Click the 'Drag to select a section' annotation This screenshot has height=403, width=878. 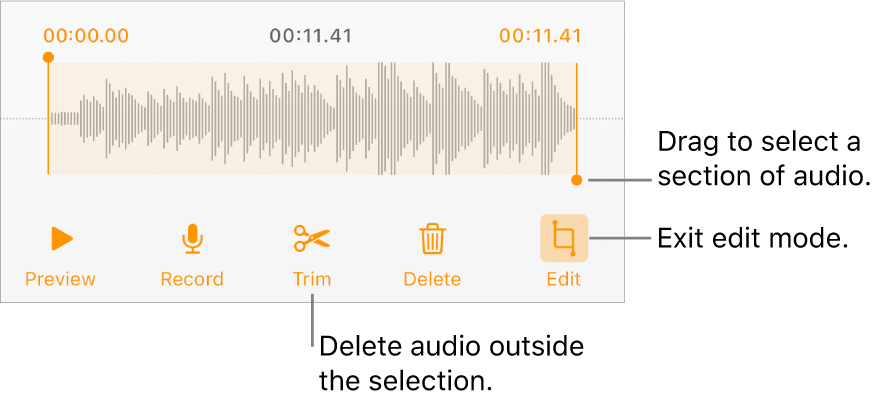[x=761, y=159]
